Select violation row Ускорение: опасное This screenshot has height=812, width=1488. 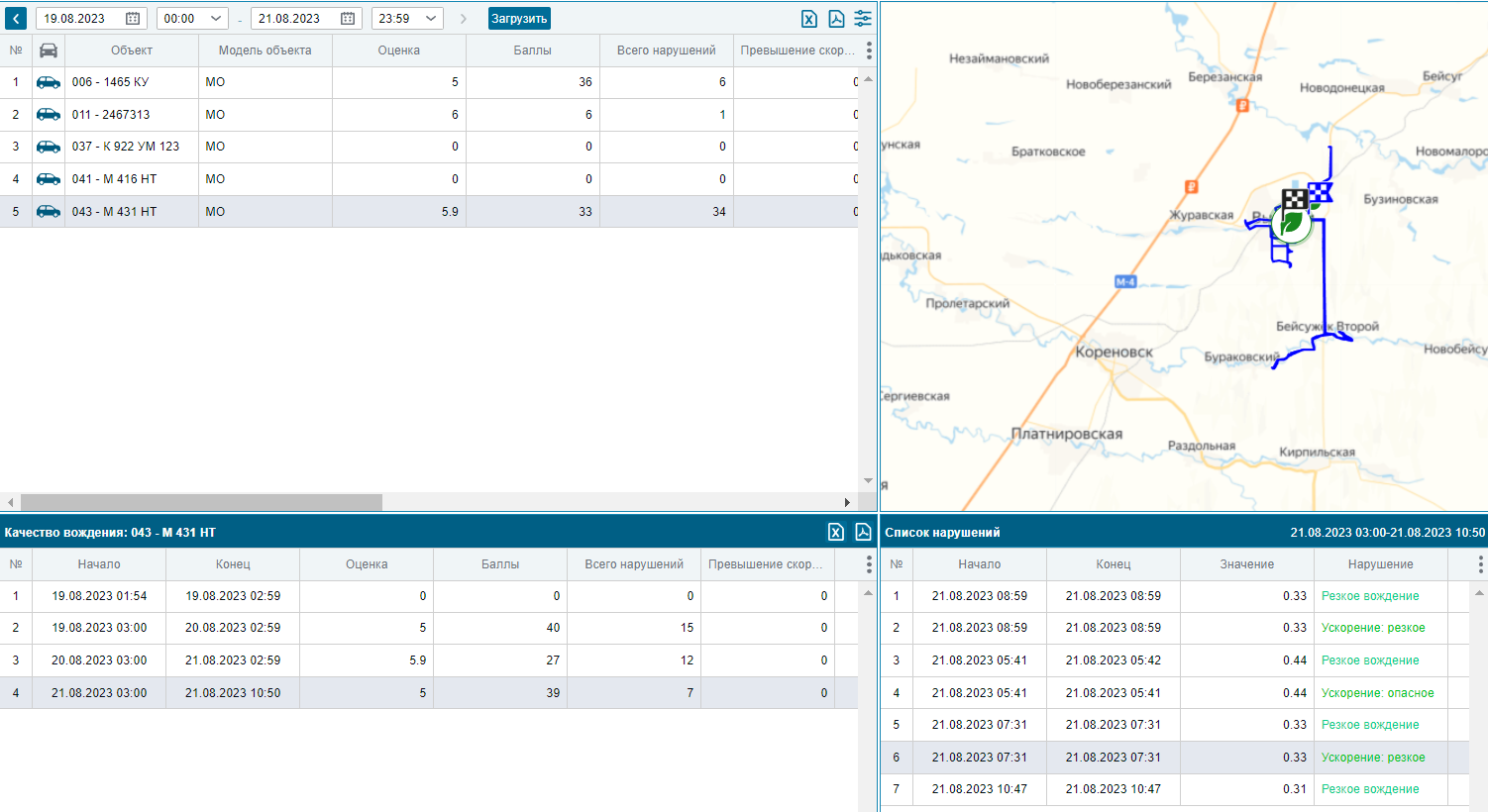(x=1377, y=693)
